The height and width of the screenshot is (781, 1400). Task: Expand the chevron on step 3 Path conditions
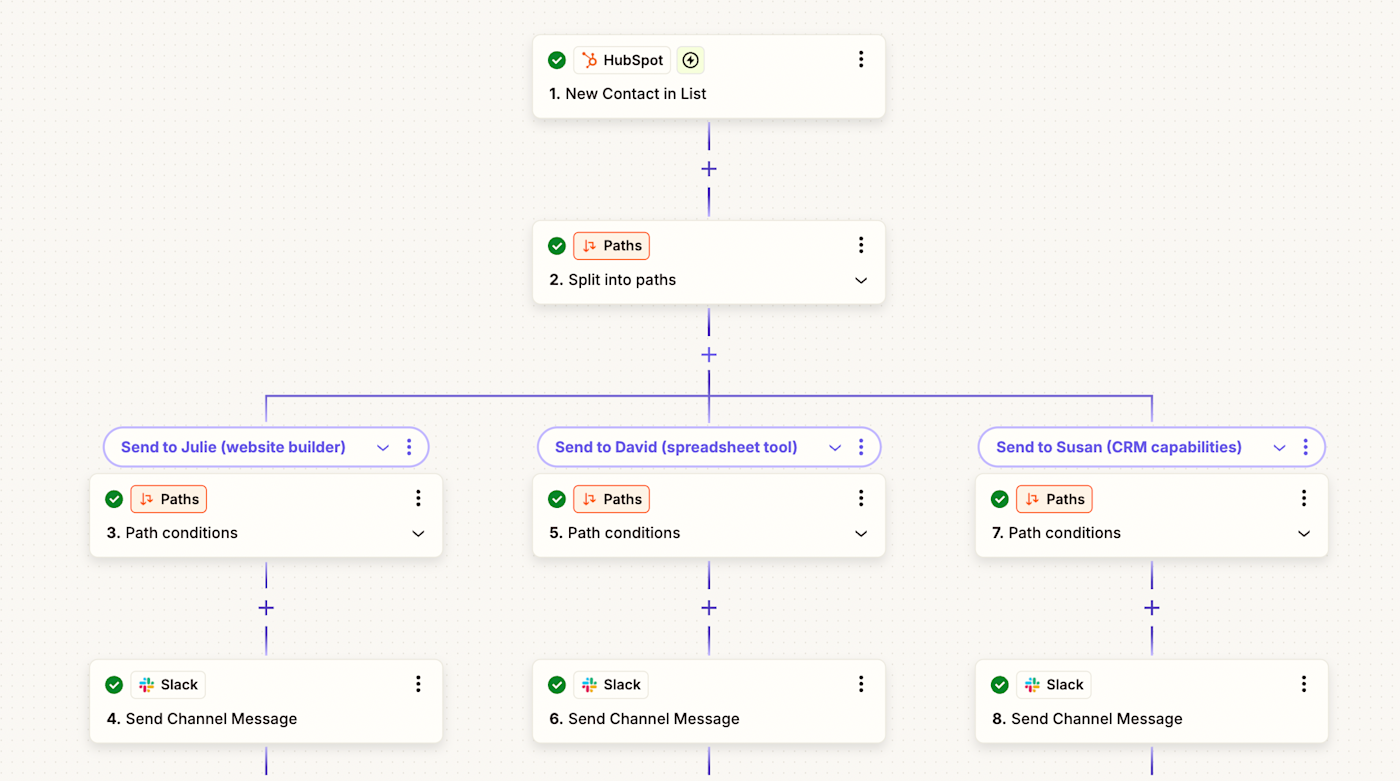tap(418, 534)
